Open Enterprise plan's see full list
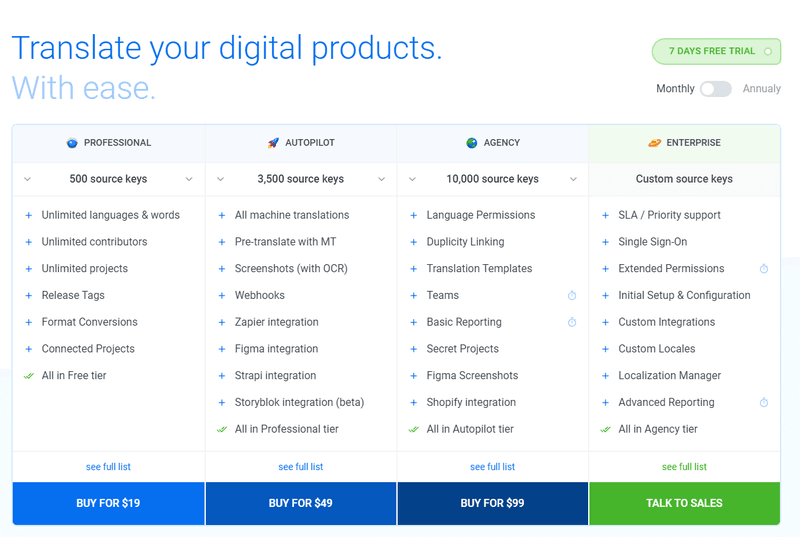Screen dimensions: 800x537 [684, 467]
